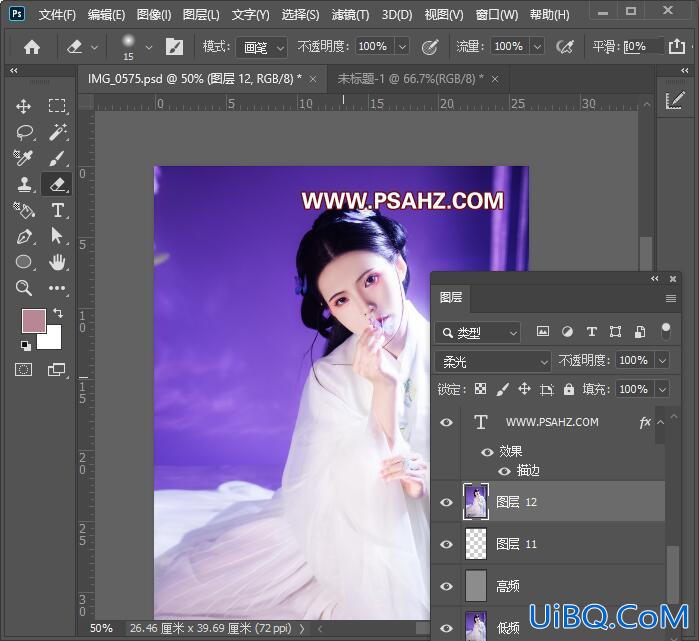Lock layer position
Screen dimensions: 699x641
click(x=524, y=389)
